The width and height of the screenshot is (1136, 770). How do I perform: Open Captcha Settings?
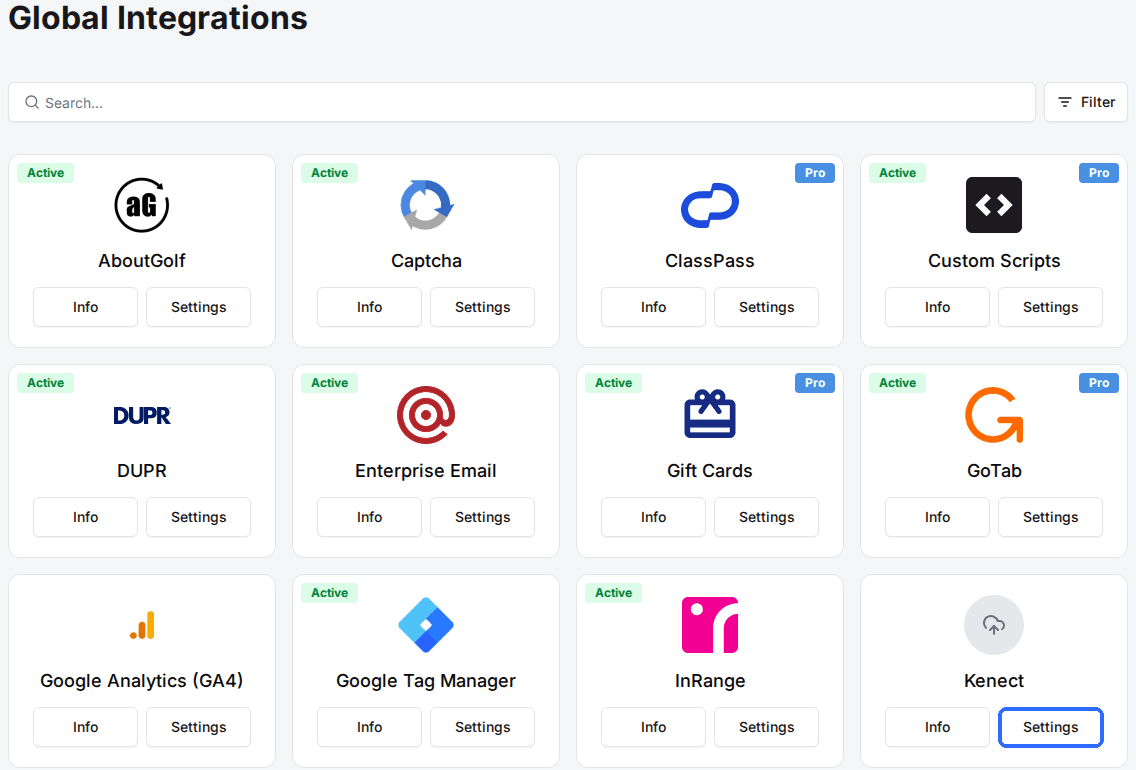[483, 307]
